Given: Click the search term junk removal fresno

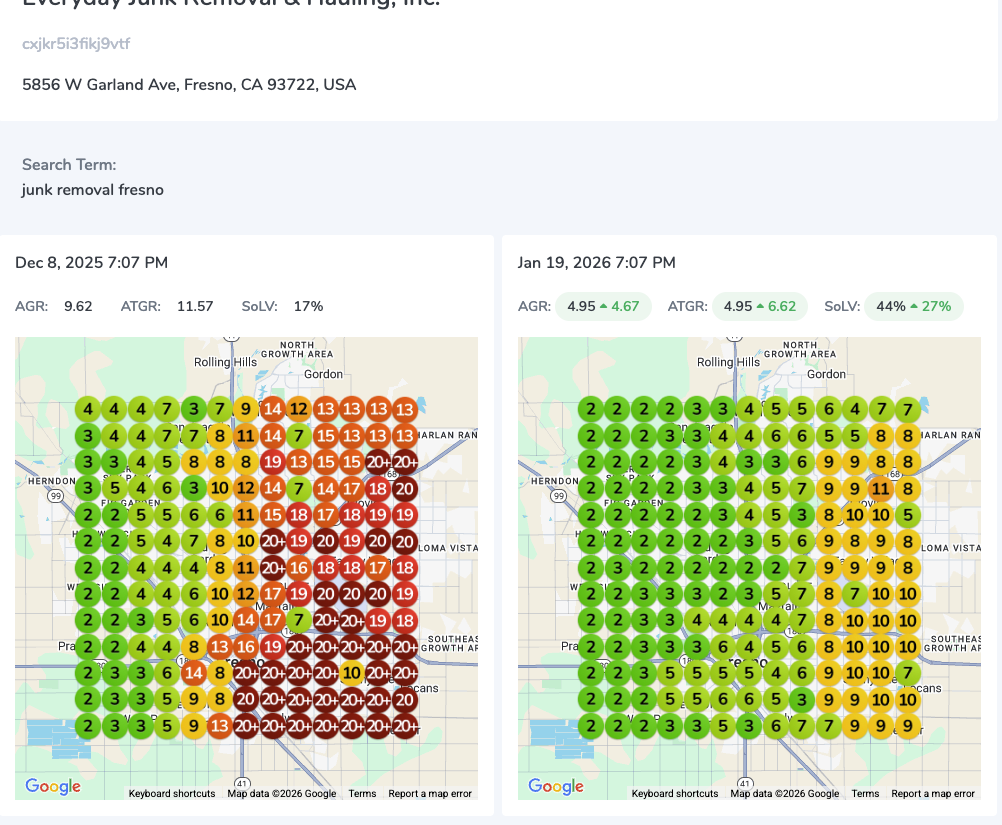Looking at the screenshot, I should (92, 189).
